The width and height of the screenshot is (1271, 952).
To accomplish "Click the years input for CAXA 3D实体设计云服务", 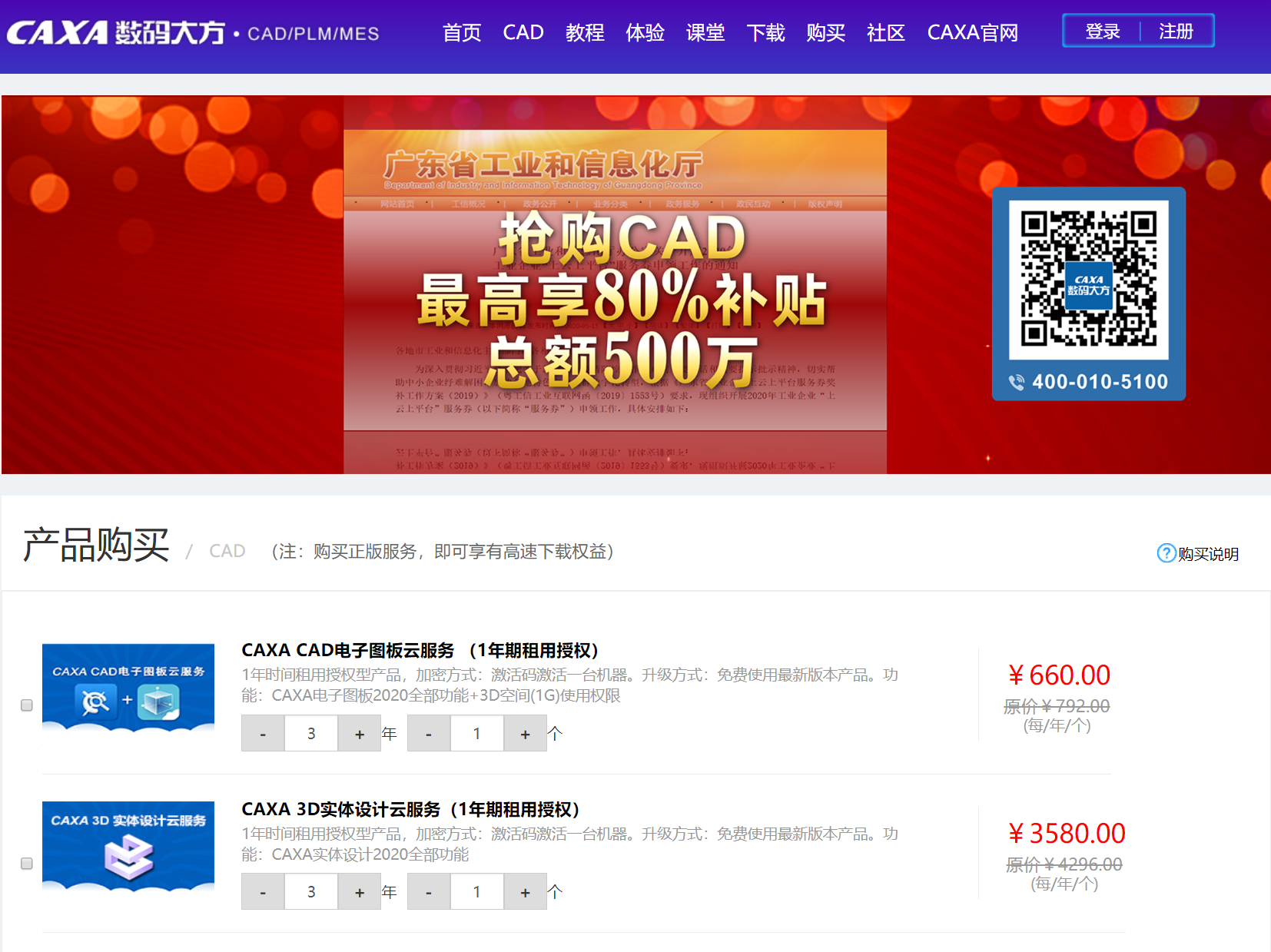I will (311, 891).
